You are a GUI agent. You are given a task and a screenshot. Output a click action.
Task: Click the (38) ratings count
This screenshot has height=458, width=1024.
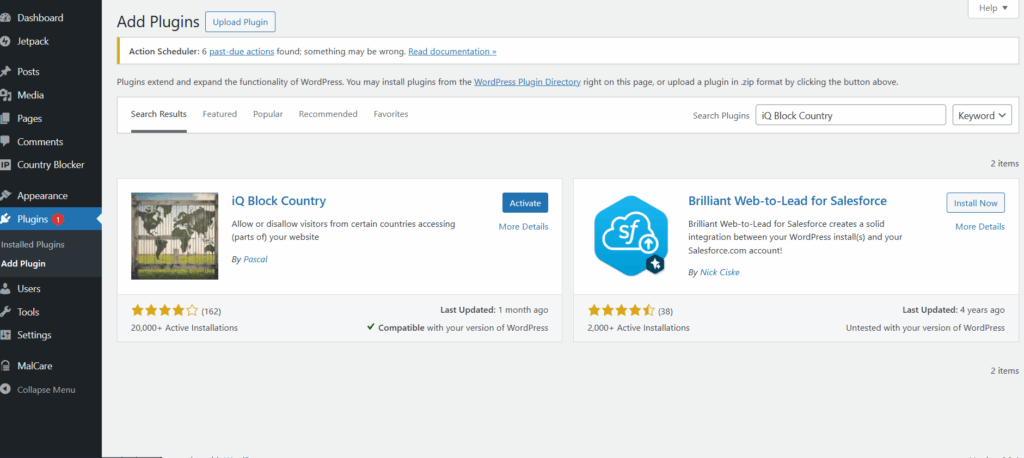pyautogui.click(x=665, y=311)
